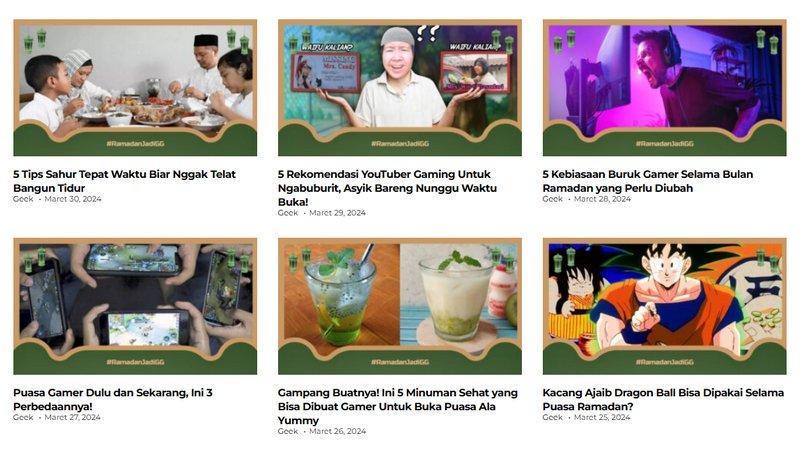The width and height of the screenshot is (800, 450).
Task: Select Geek category under the healthy drinks article
Action: coord(288,431)
